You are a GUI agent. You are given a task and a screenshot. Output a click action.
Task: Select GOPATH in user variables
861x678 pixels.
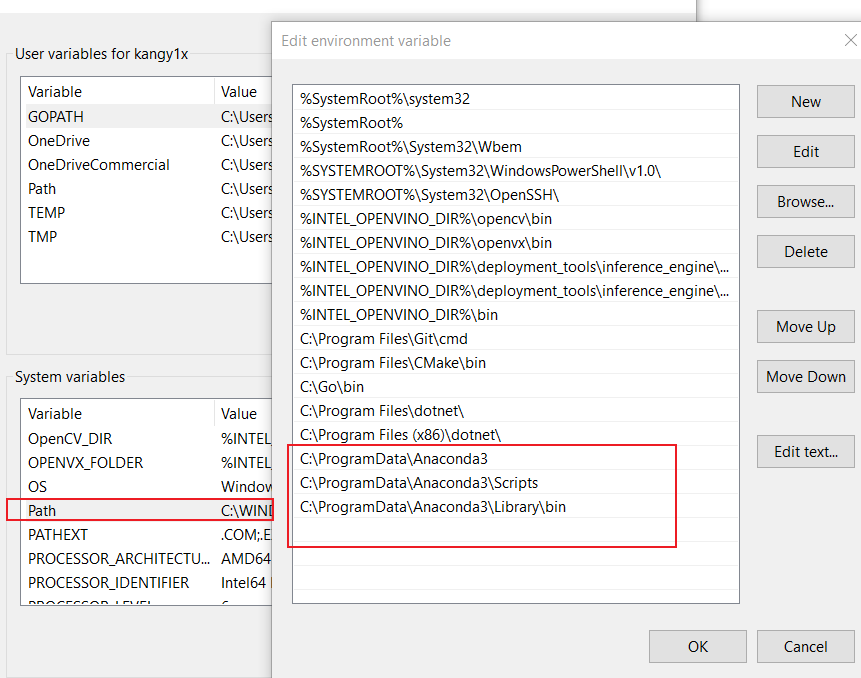[147, 116]
